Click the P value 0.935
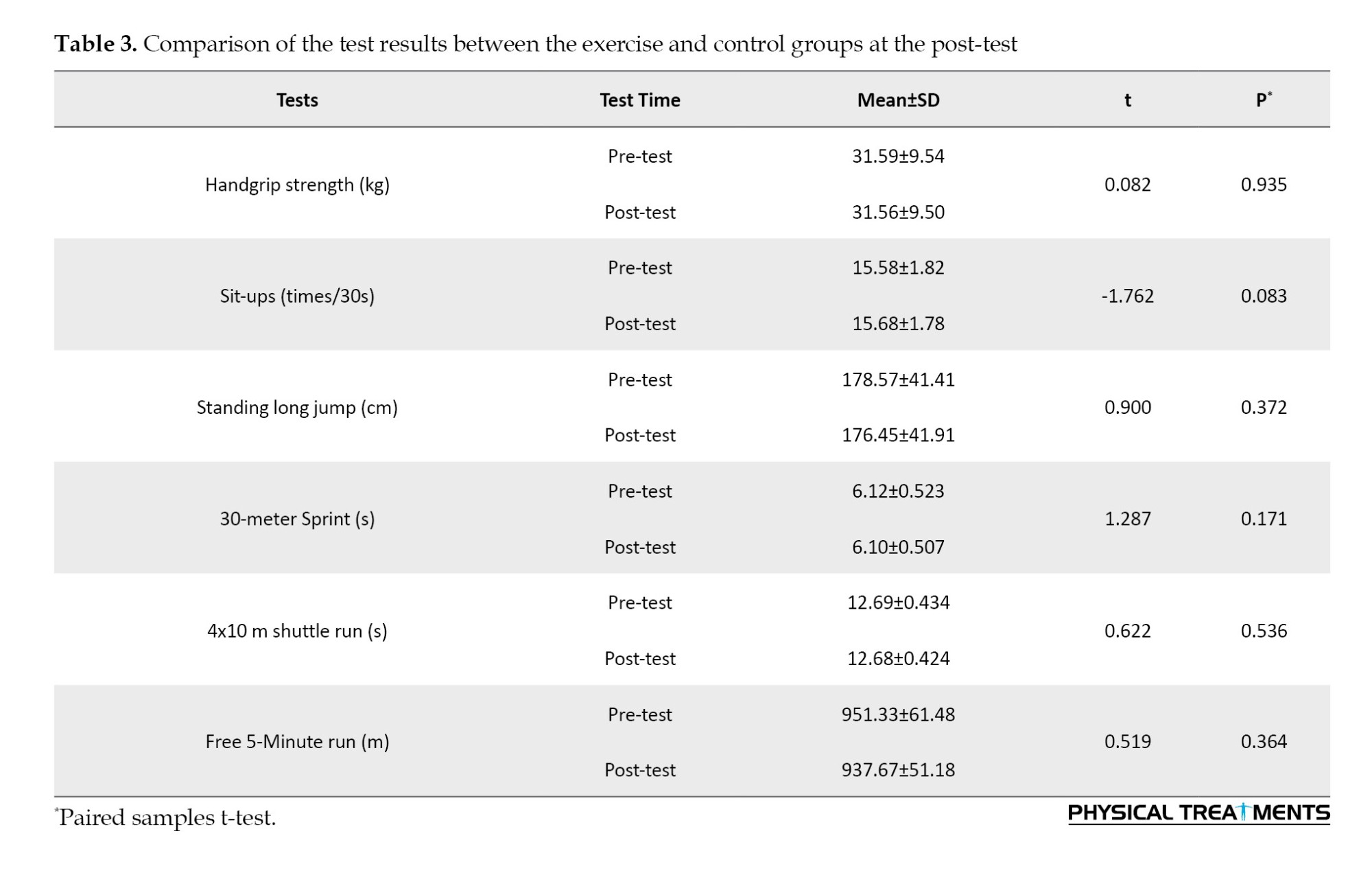Viewport: 1372px width, 873px height. [x=1264, y=185]
